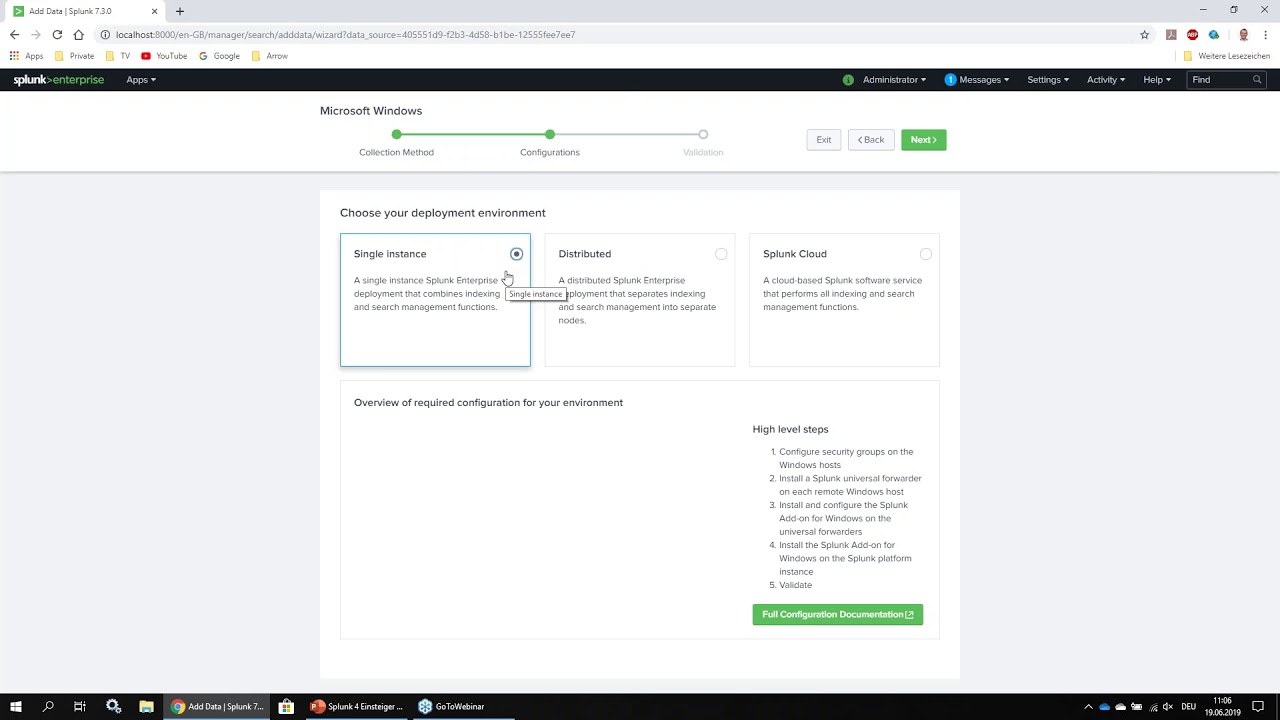This screenshot has height=720, width=1280.
Task: Open the Administrator dropdown
Action: [x=894, y=80]
